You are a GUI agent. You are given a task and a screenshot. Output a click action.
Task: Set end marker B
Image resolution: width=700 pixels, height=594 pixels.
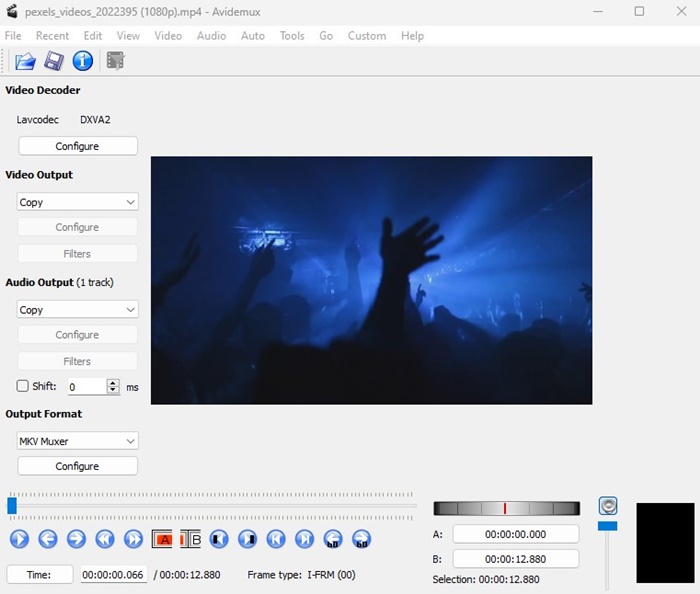[191, 539]
